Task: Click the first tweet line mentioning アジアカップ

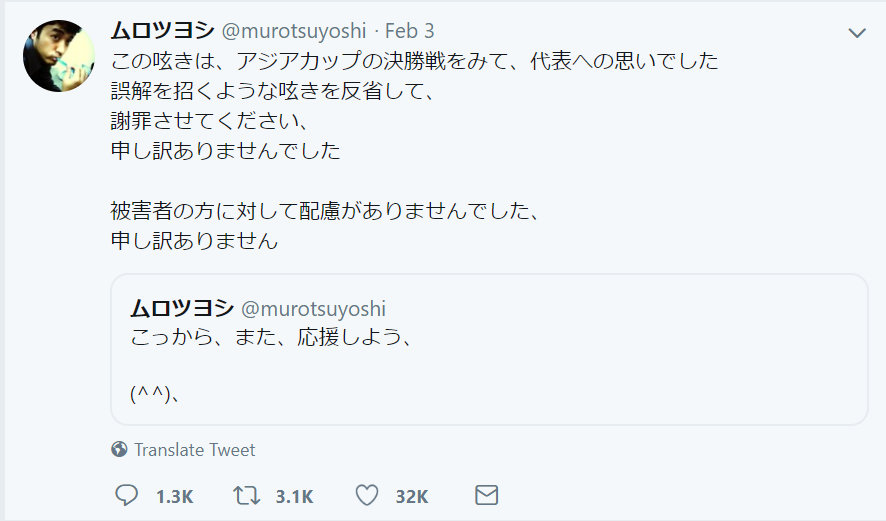Action: click(414, 61)
